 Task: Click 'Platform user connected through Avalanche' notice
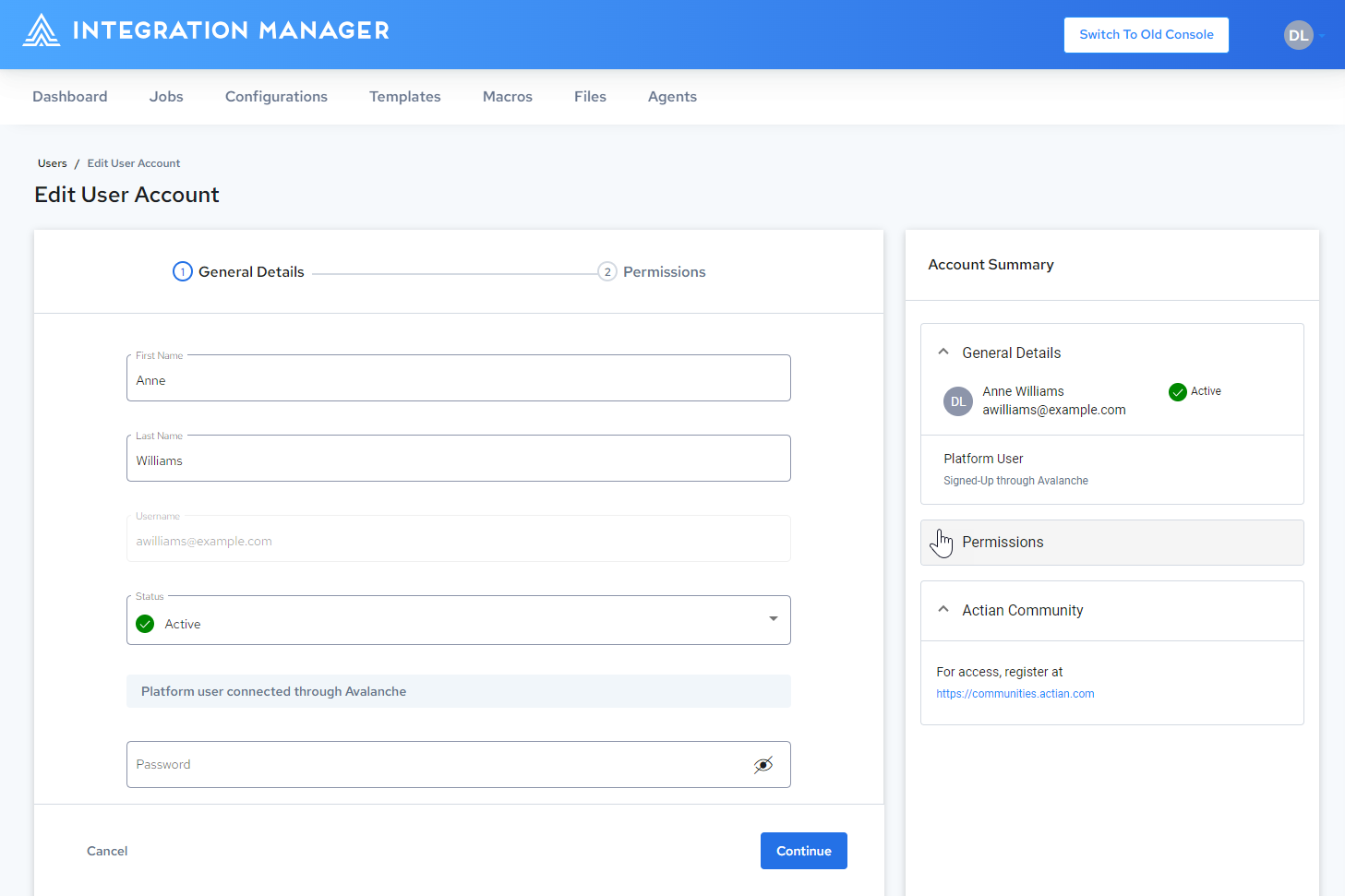click(x=459, y=691)
